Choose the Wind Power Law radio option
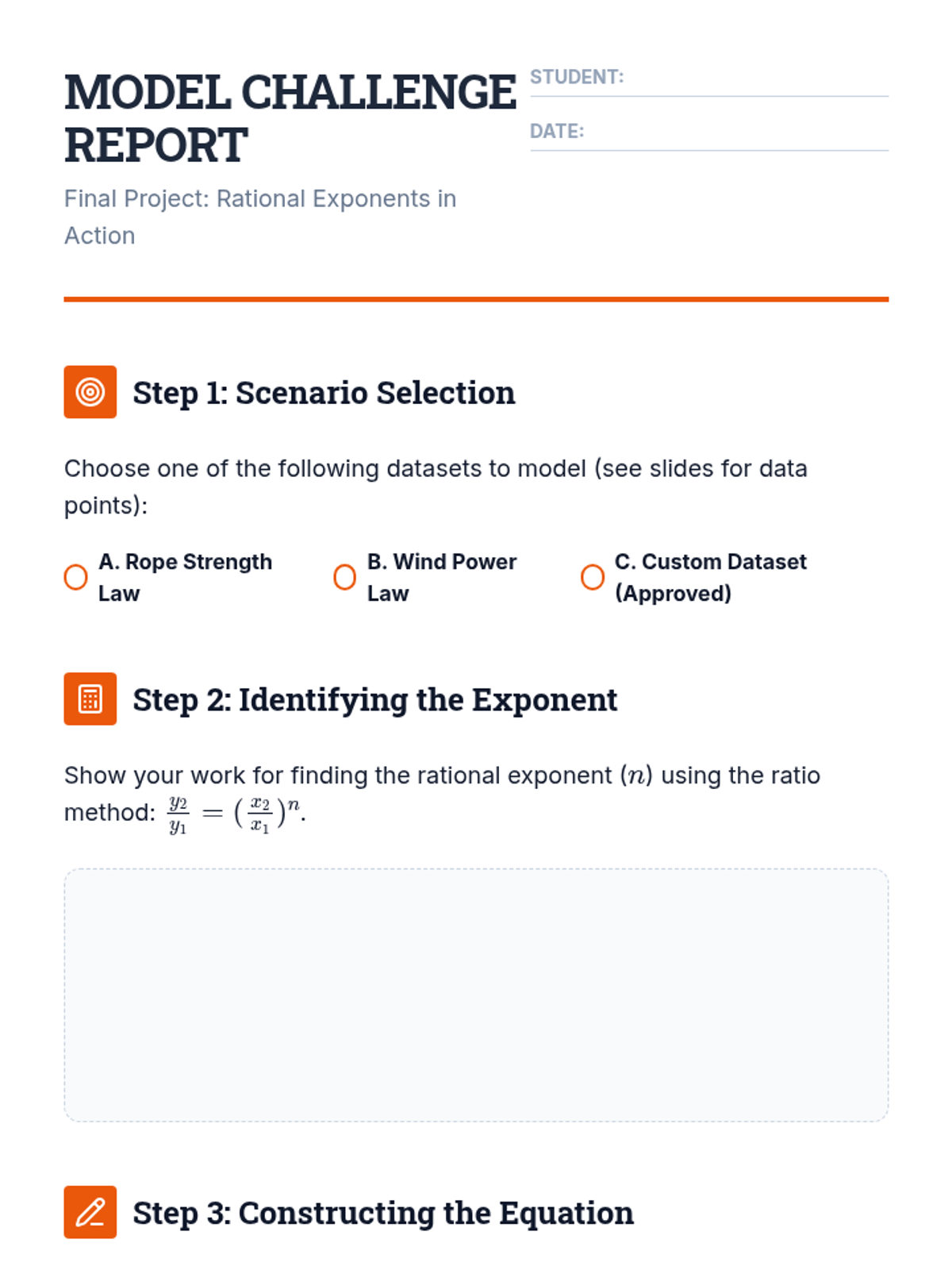 coord(345,577)
